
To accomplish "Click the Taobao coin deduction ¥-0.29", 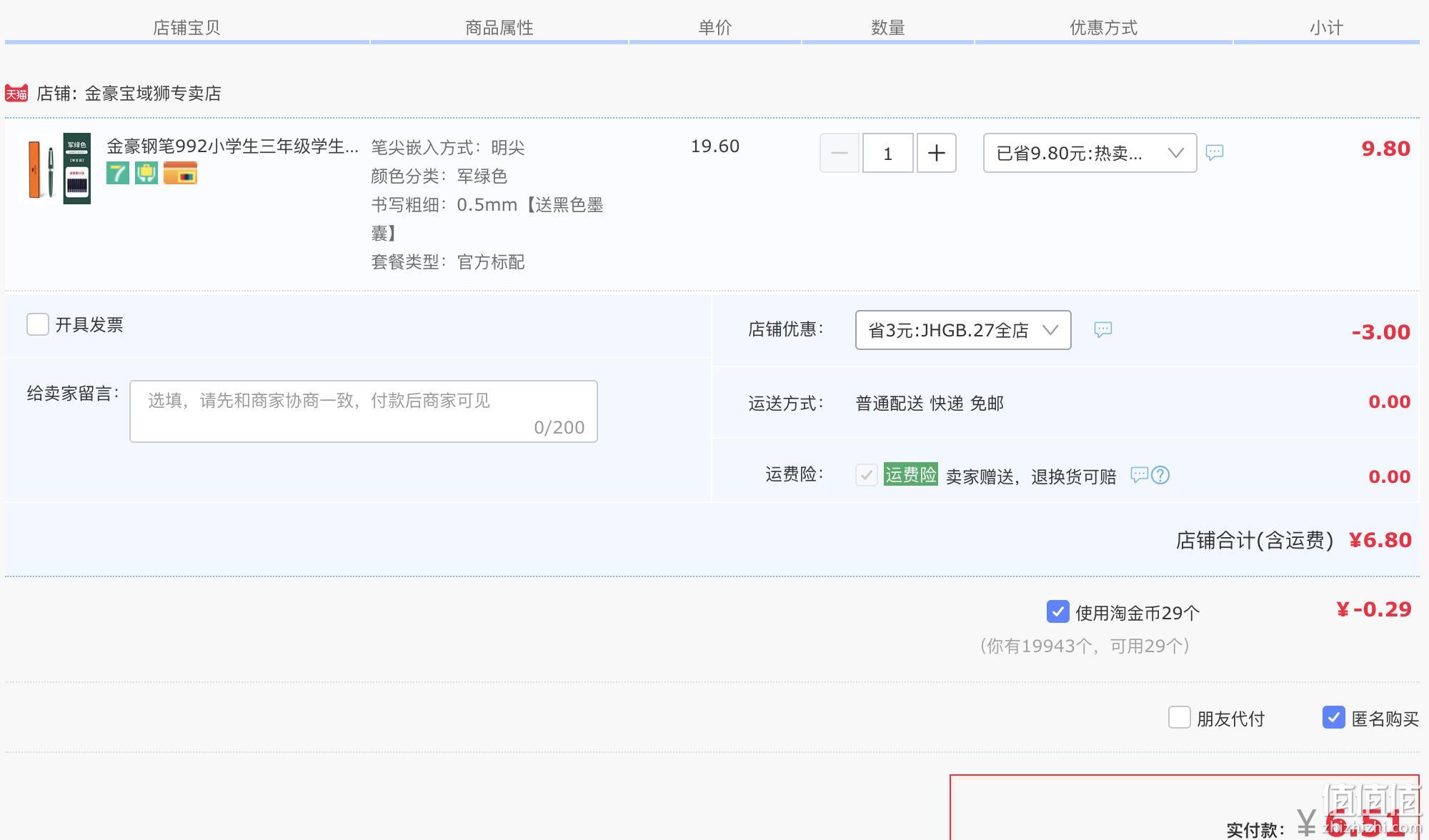I will (1374, 609).
